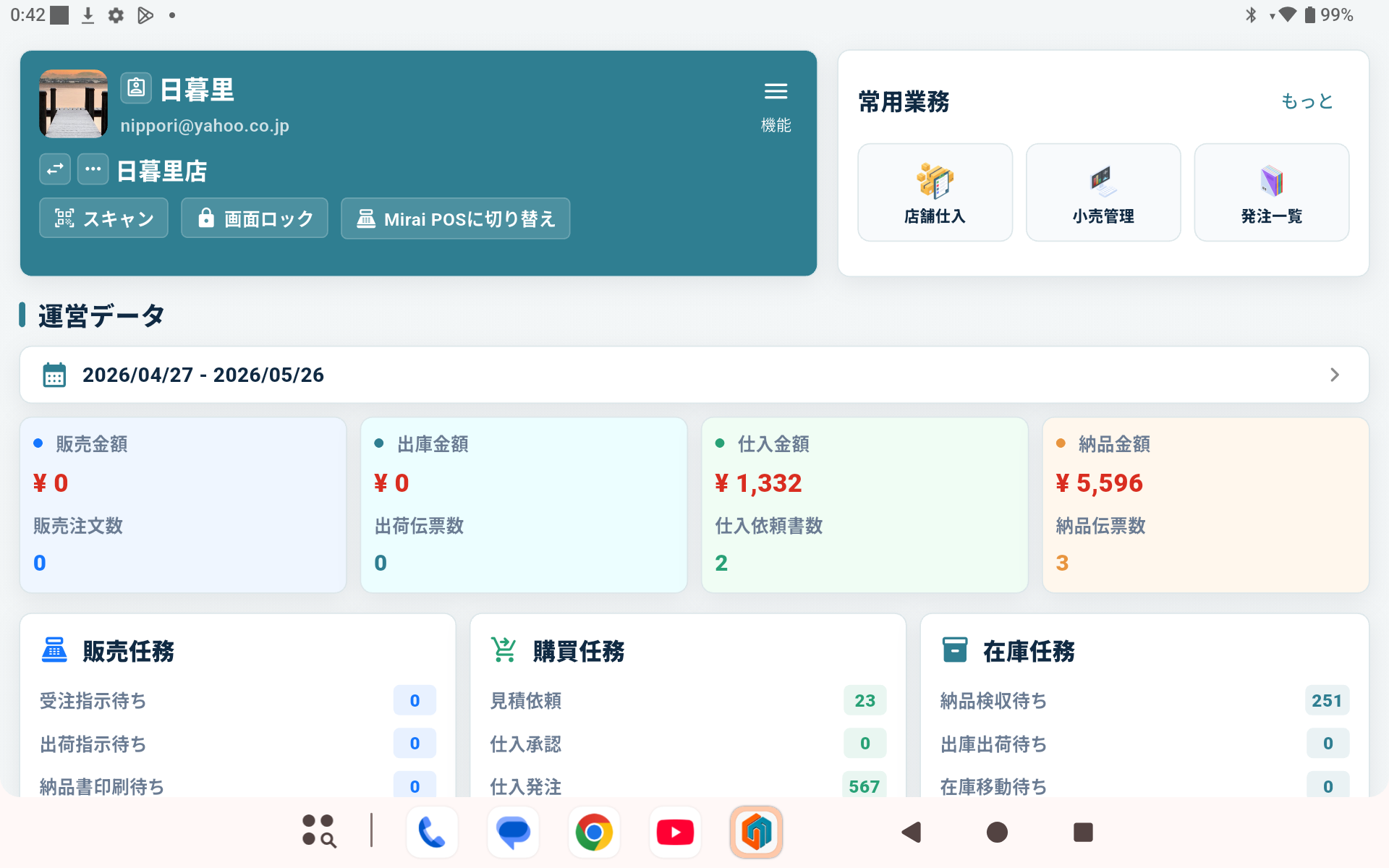Open the highlighted hexagon app in taskbar
Image resolution: width=1389 pixels, height=868 pixels.
[756, 832]
